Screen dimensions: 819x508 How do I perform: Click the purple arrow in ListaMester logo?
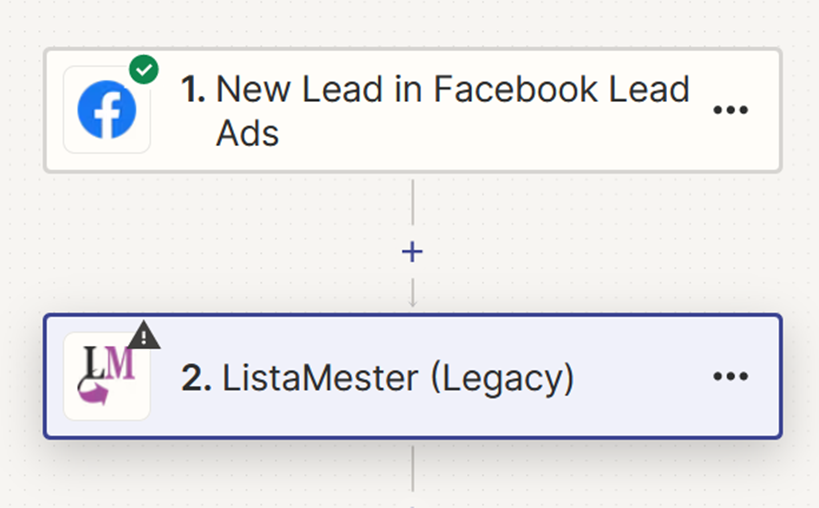tap(94, 393)
